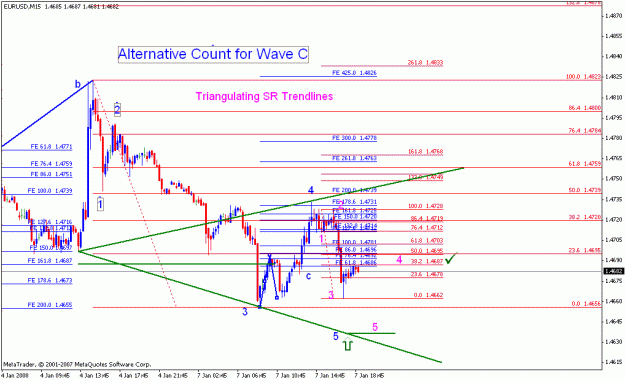Click the '61.8 1.4703' retracement label

tap(427, 241)
